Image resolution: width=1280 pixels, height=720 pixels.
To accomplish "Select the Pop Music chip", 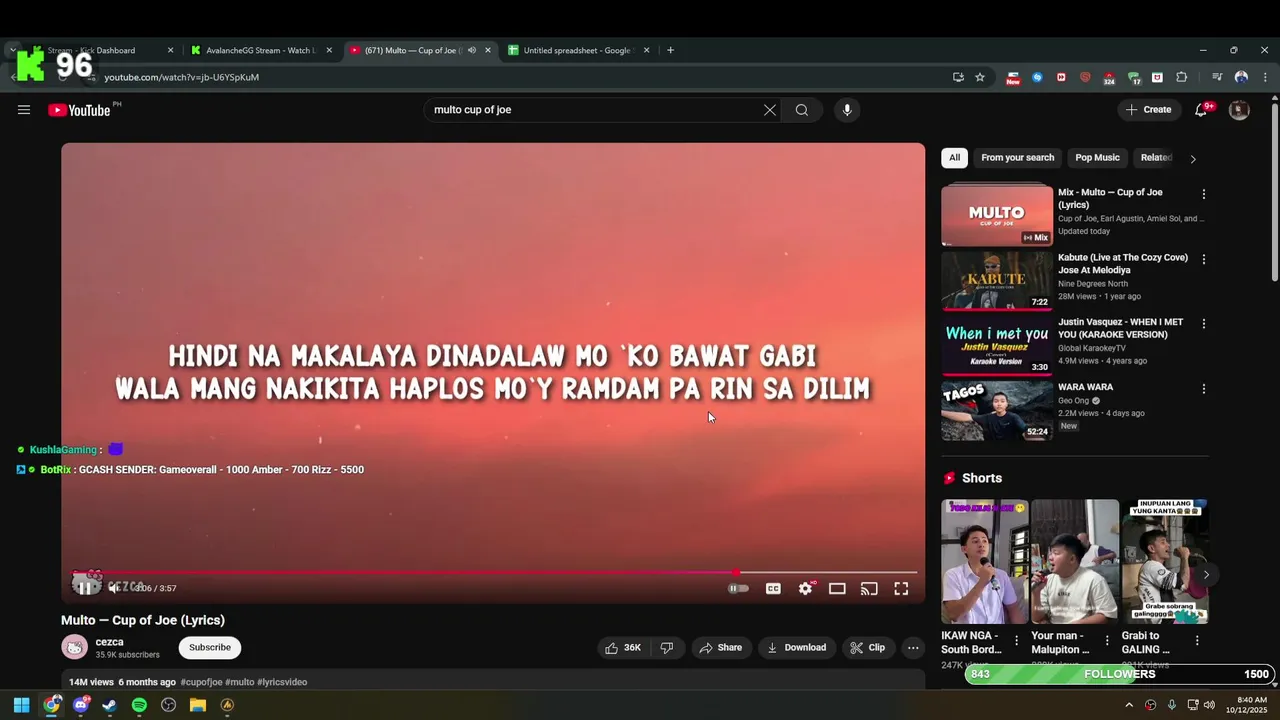I will pos(1097,158).
